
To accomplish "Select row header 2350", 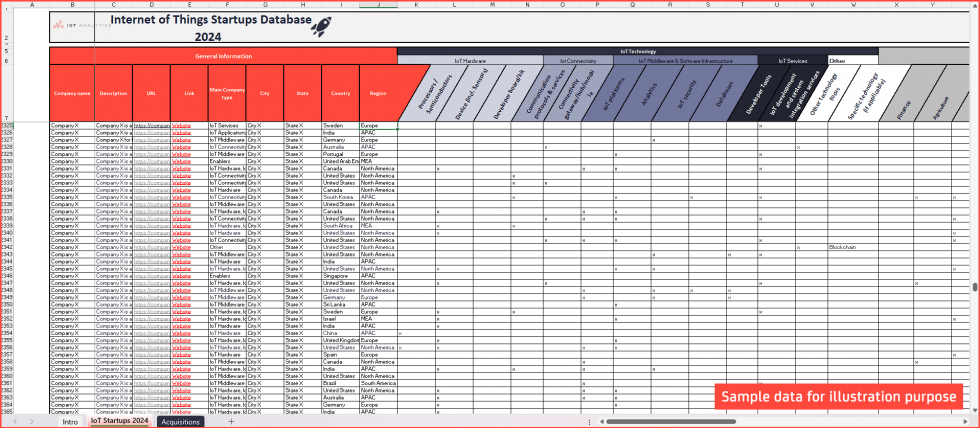I will (7, 304).
